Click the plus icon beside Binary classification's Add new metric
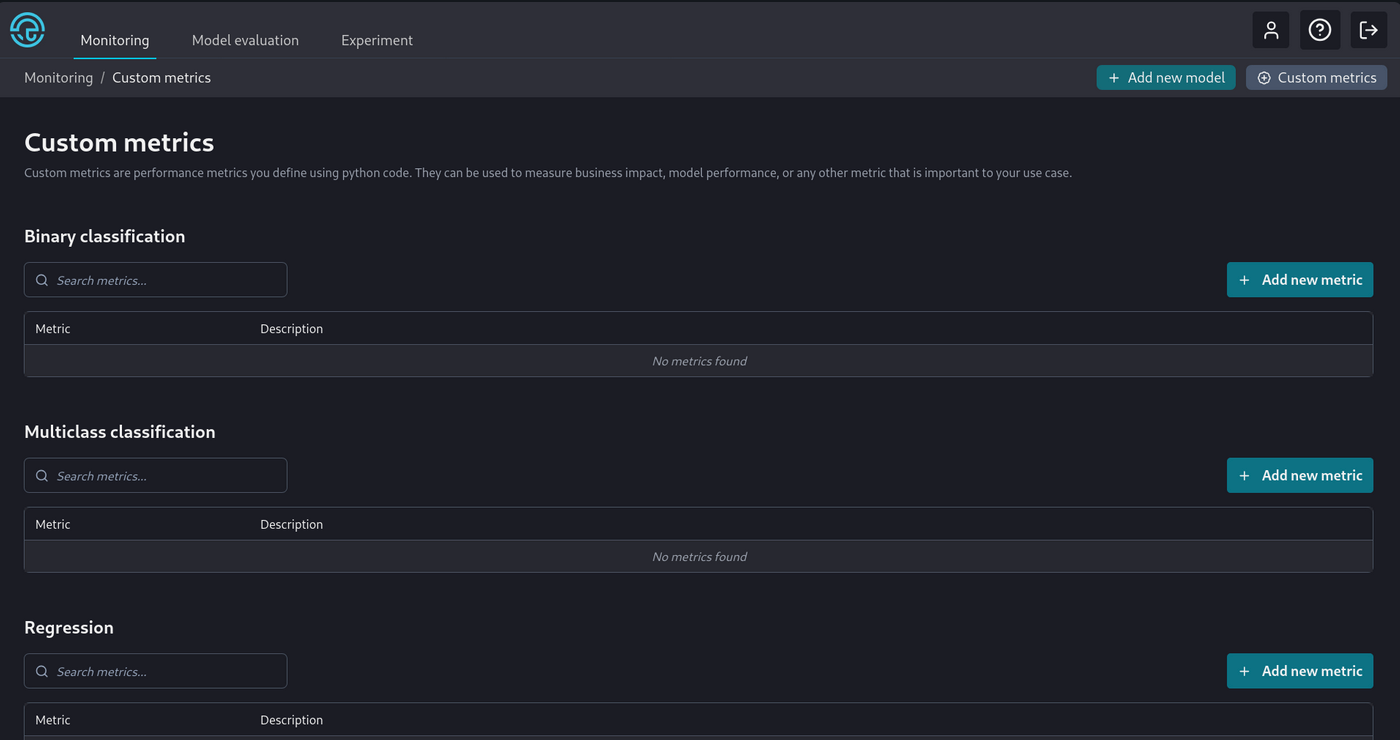Image resolution: width=1400 pixels, height=740 pixels. pyautogui.click(x=1244, y=280)
